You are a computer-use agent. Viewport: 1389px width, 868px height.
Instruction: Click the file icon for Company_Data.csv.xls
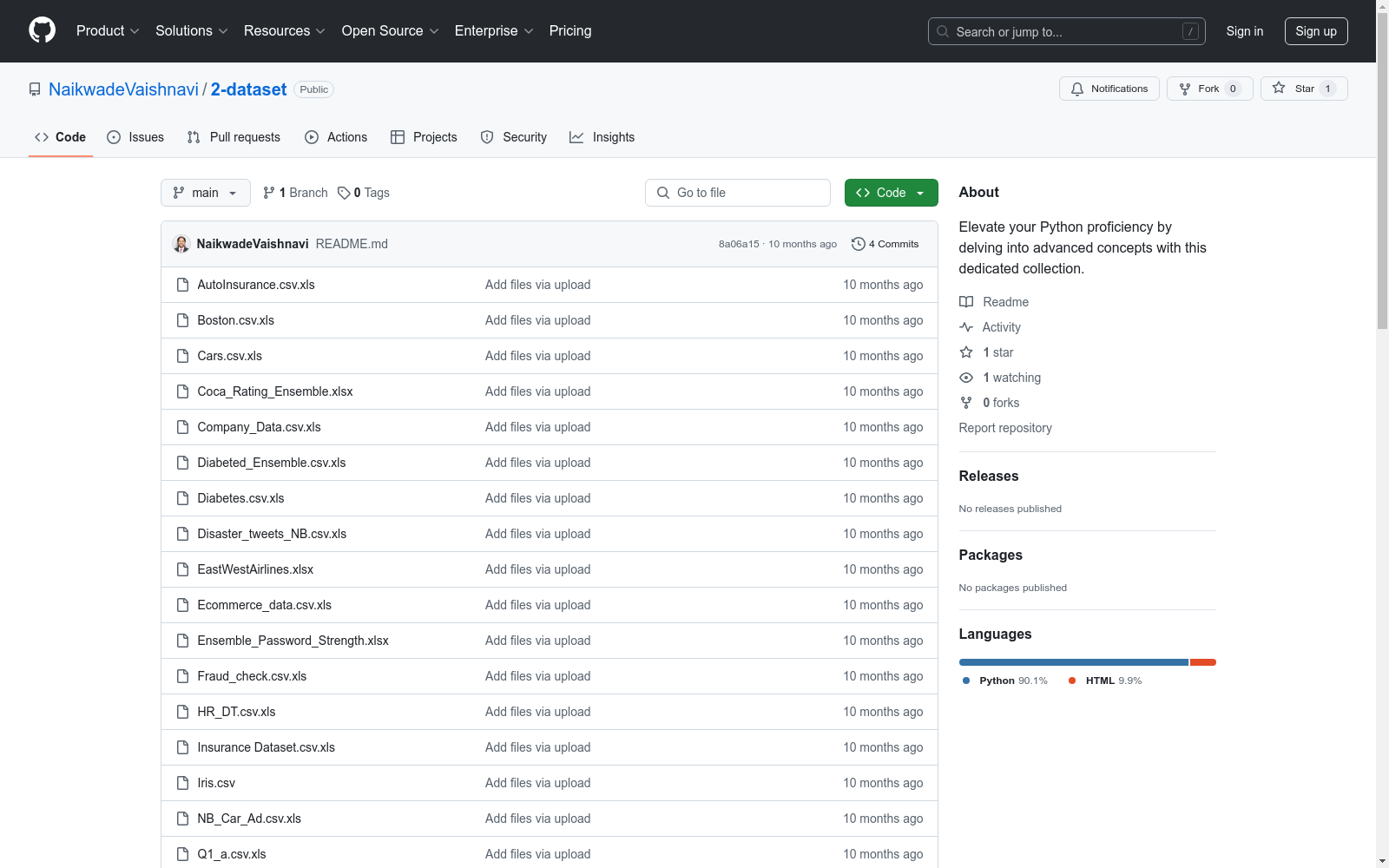point(182,427)
